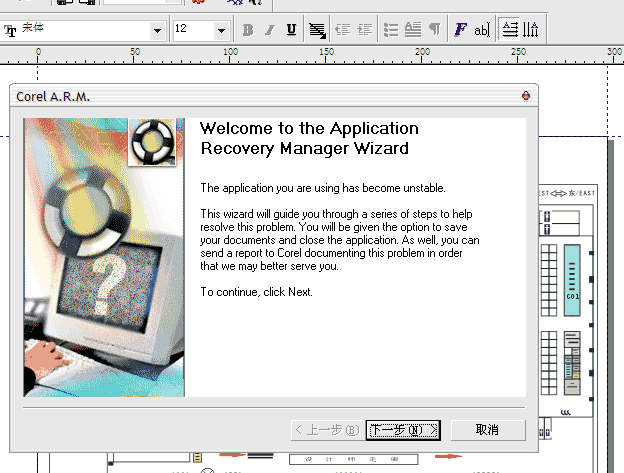Toggle drop cap formatting
Image resolution: width=624 pixels, height=473 pixels.
[413, 30]
